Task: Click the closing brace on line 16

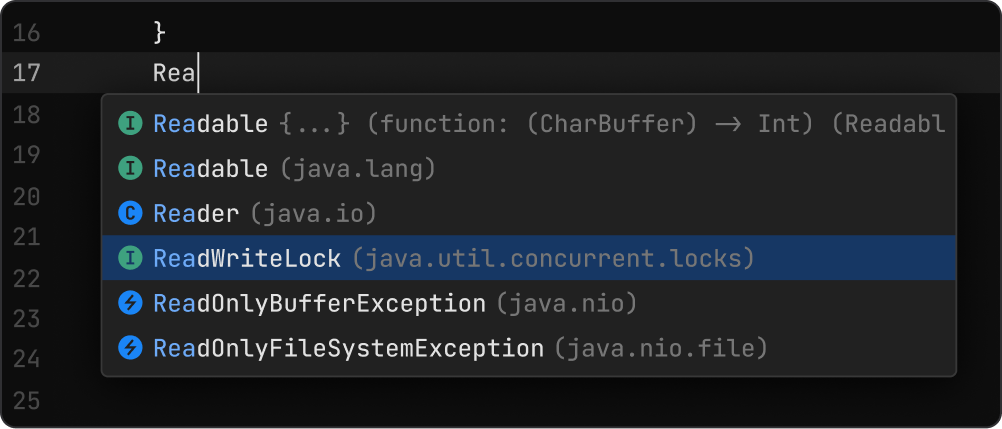Action: point(158,33)
